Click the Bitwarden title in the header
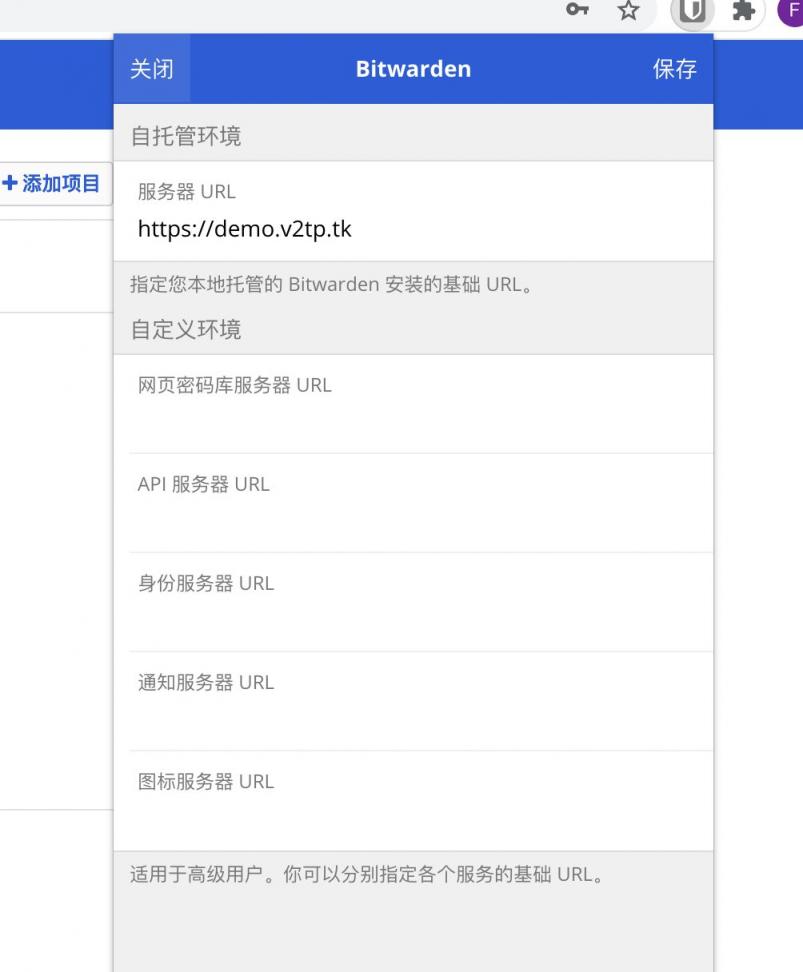 click(x=413, y=69)
